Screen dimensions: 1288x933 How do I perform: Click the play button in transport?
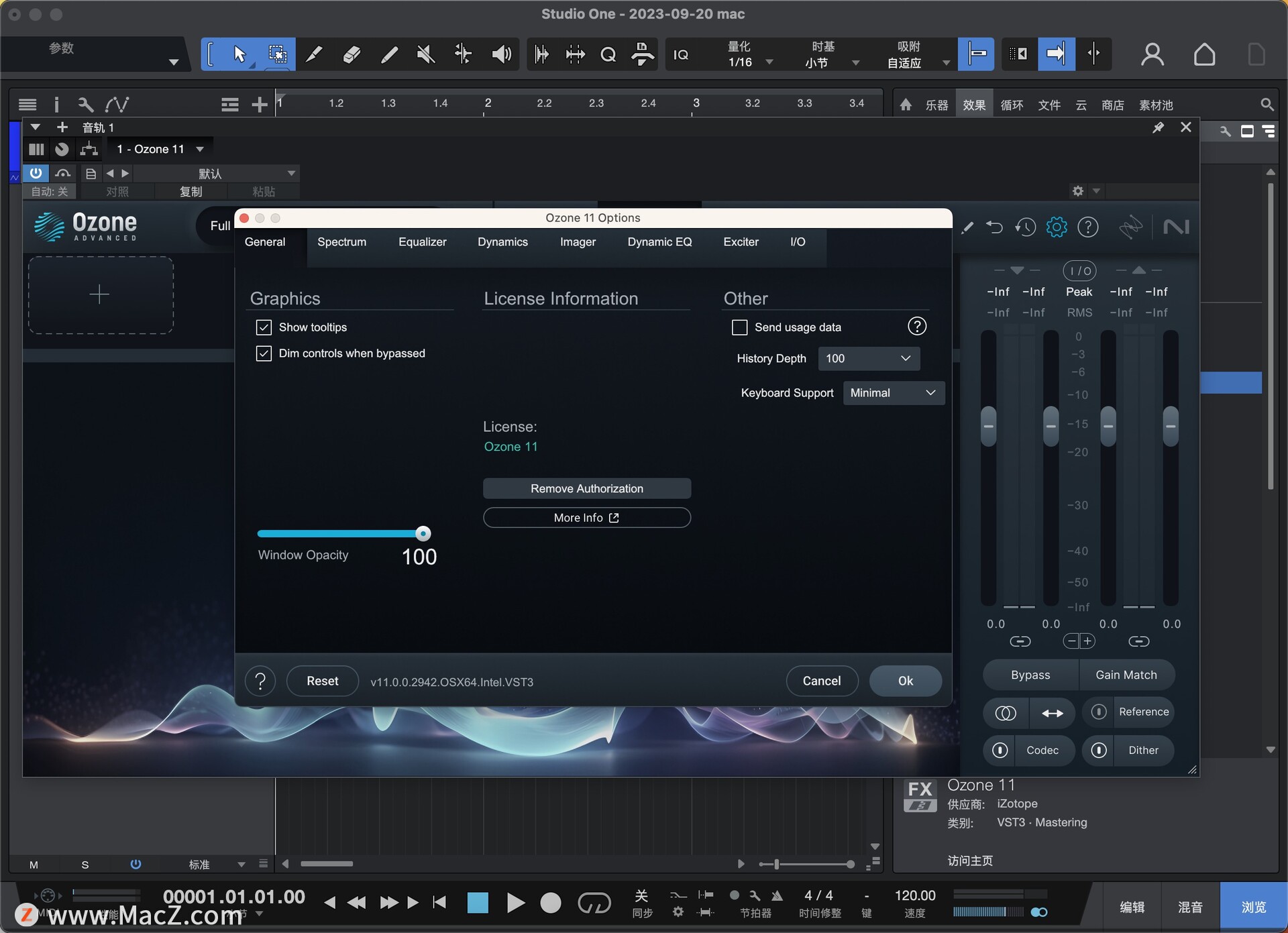[515, 903]
